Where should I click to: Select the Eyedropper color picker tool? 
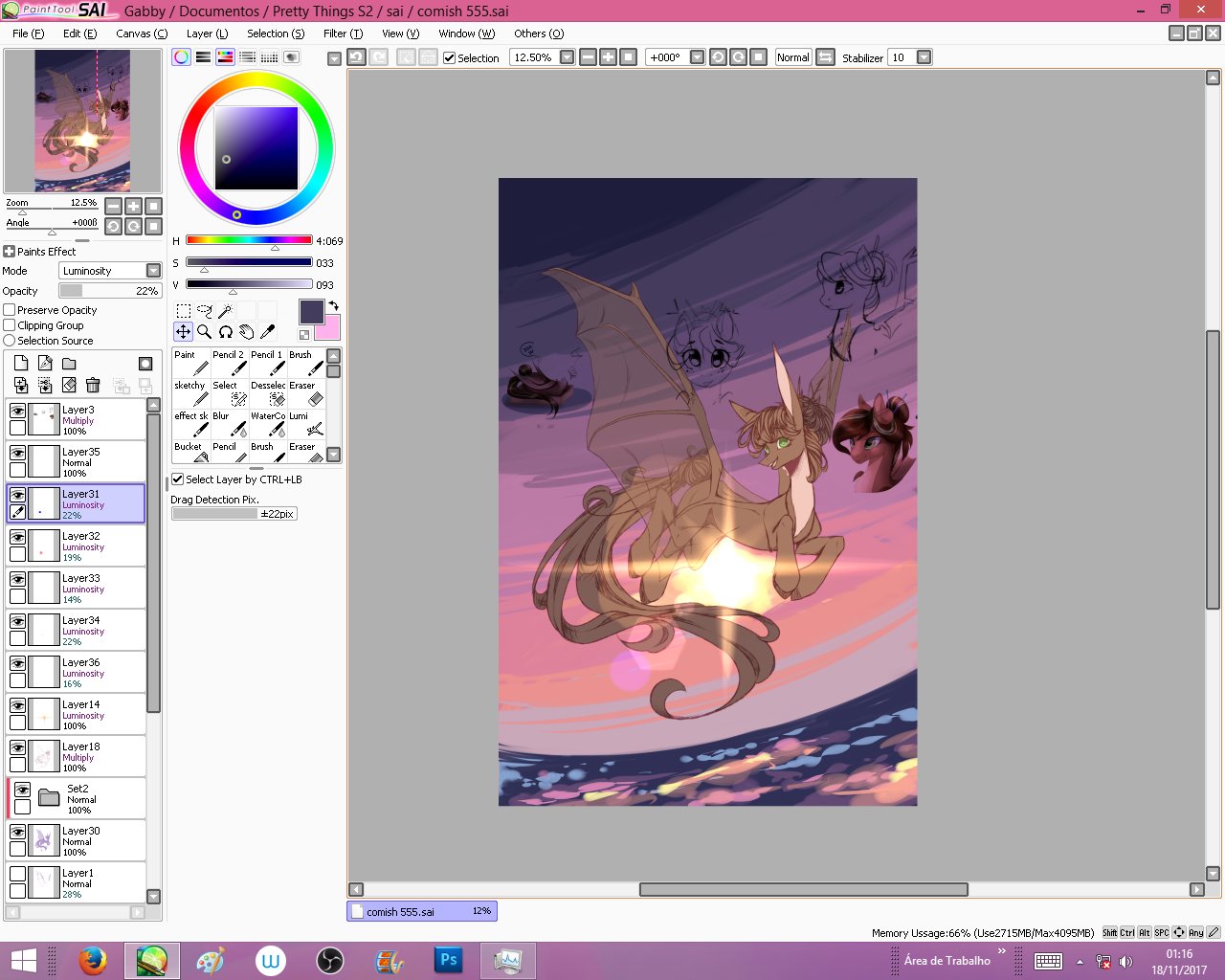click(268, 332)
